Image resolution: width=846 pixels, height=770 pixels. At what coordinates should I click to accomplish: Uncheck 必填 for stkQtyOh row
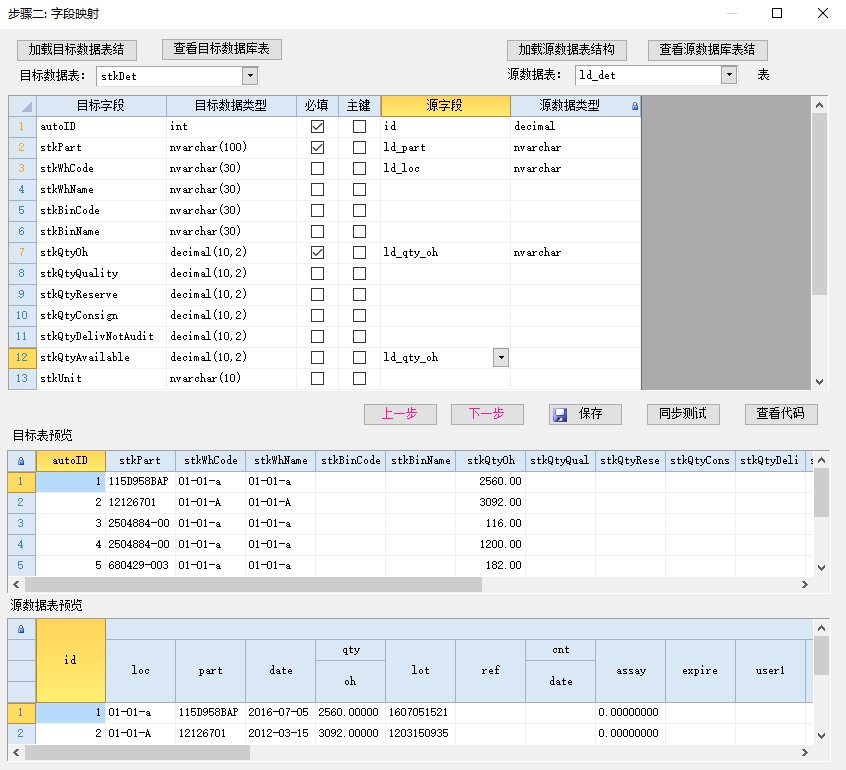317,253
